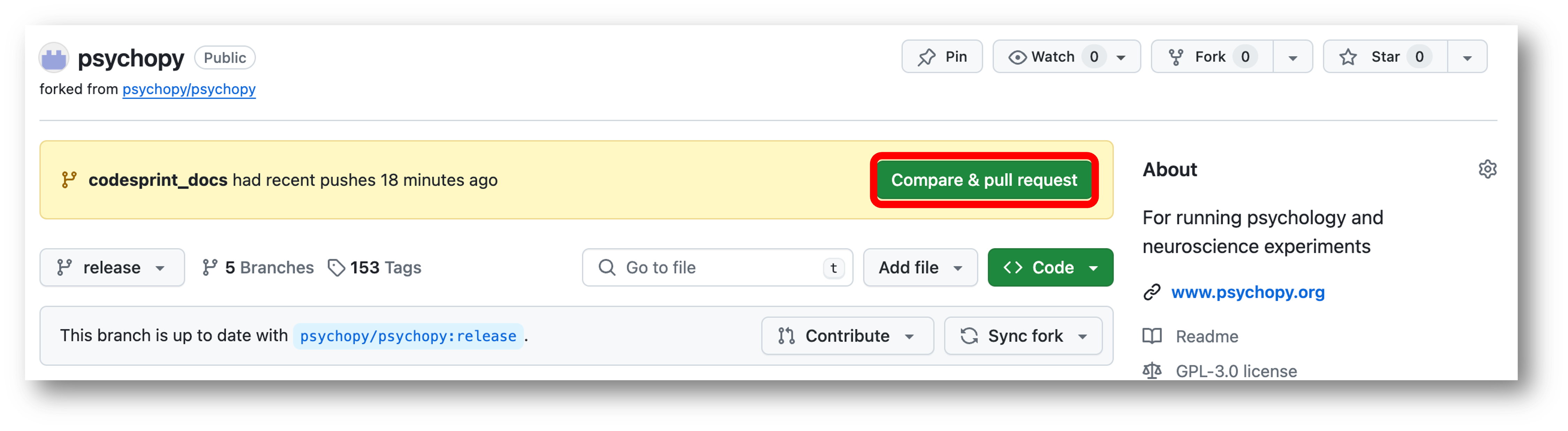
Task: Expand the Fork options dropdown arrow
Action: [x=1292, y=56]
